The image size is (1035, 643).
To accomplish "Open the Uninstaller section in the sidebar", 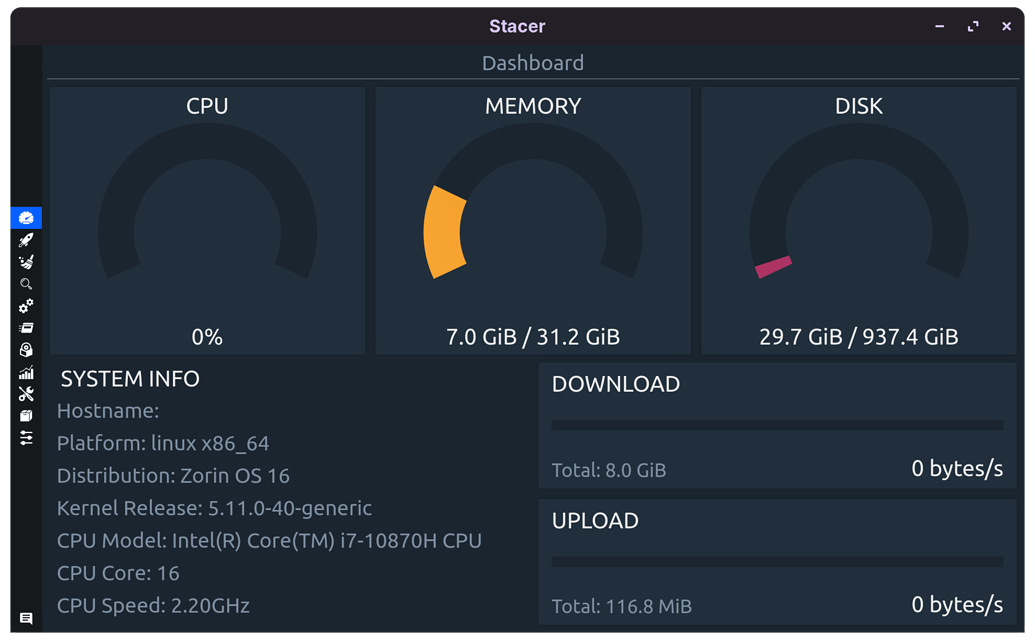I will pyautogui.click(x=25, y=350).
